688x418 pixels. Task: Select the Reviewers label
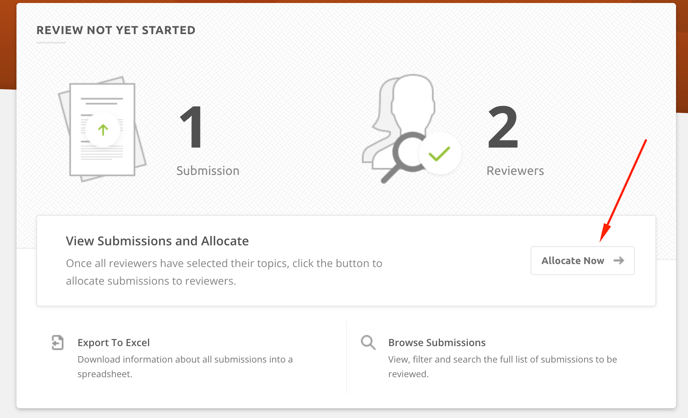515,171
